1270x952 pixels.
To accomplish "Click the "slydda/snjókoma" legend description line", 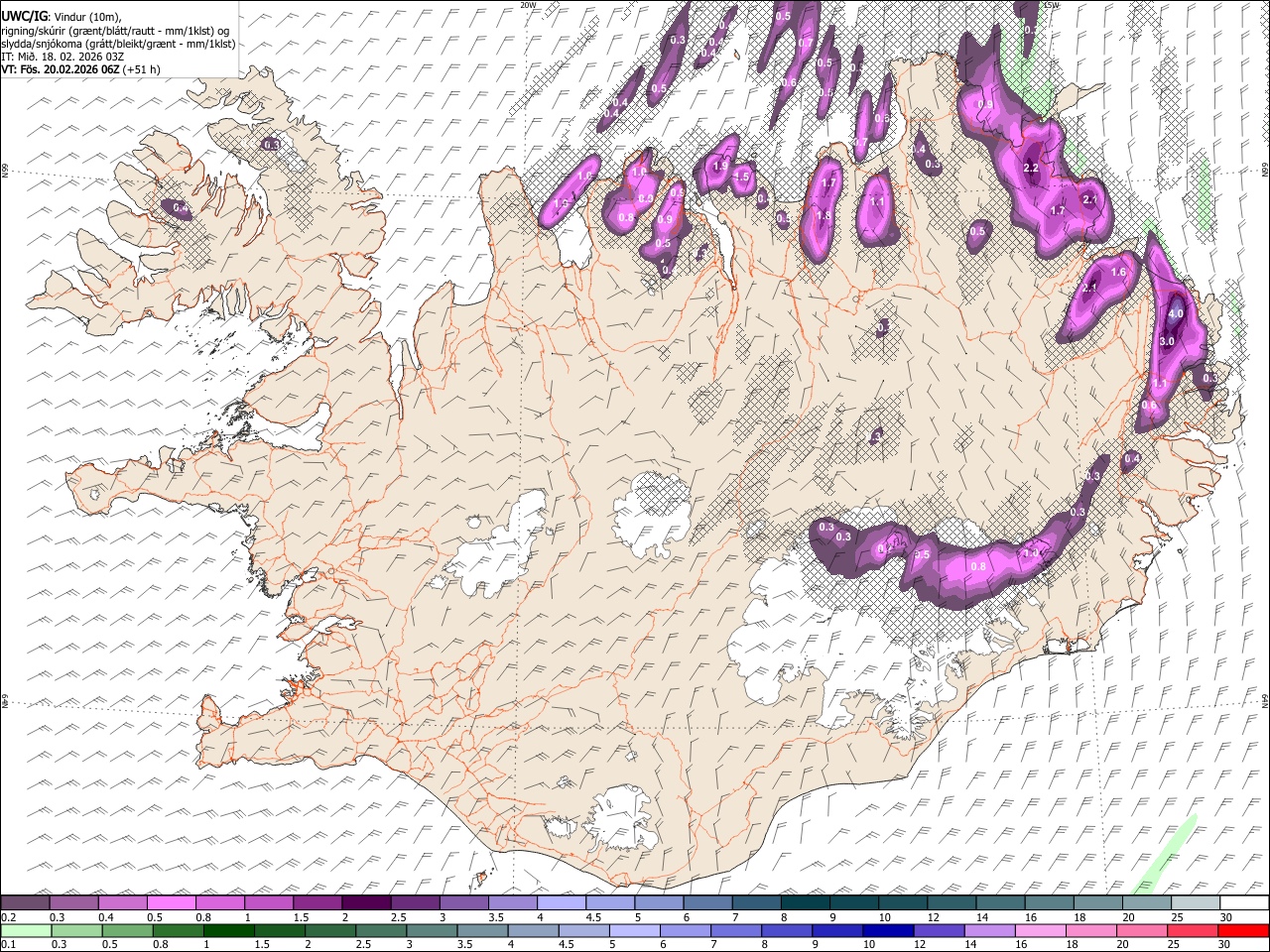I will click(118, 44).
